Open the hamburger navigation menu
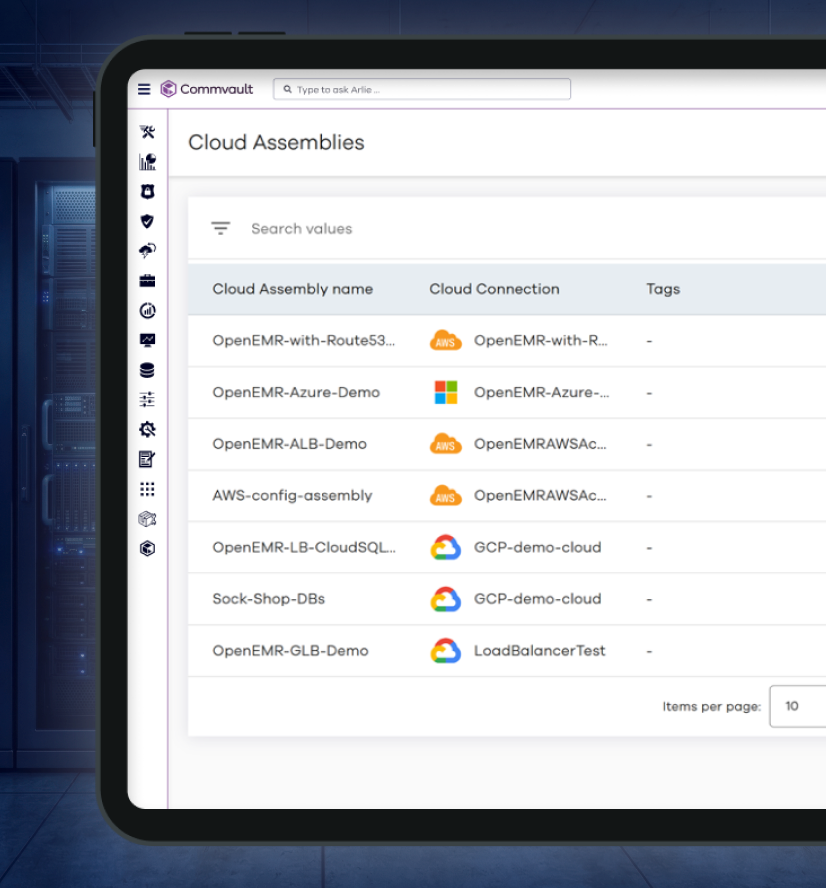826x888 pixels. pos(144,89)
